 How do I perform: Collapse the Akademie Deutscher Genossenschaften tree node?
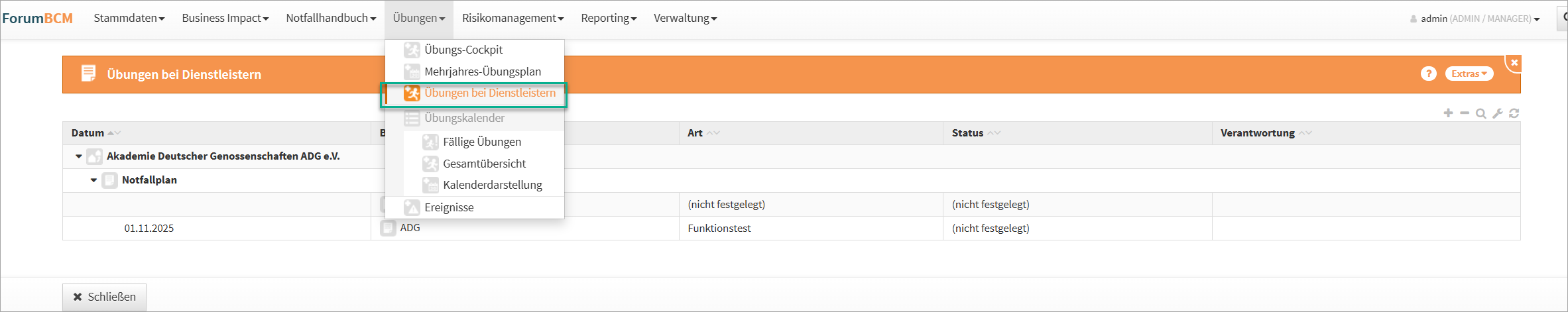pyautogui.click(x=79, y=156)
